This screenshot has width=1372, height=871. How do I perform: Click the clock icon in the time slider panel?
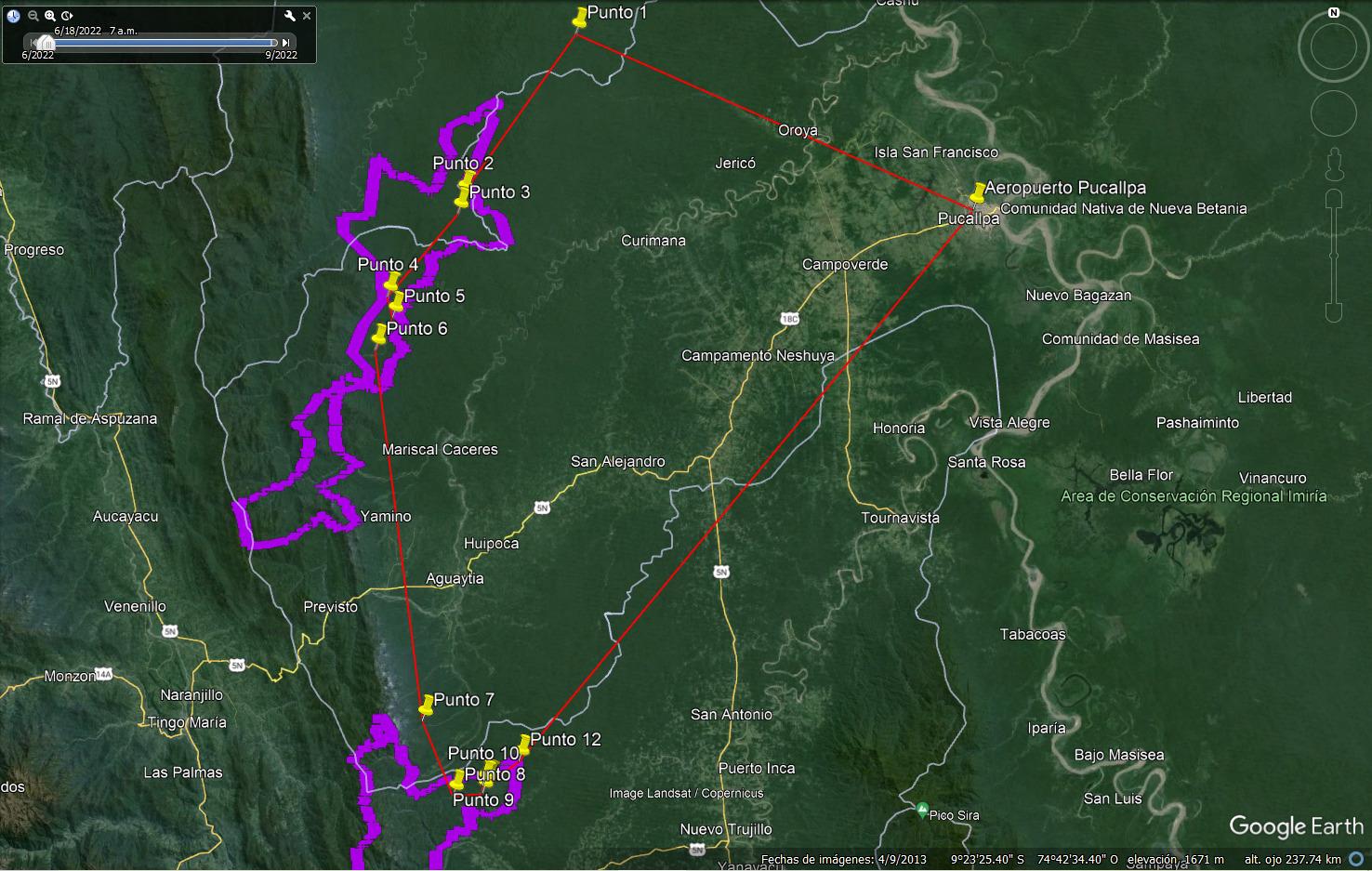[13, 15]
